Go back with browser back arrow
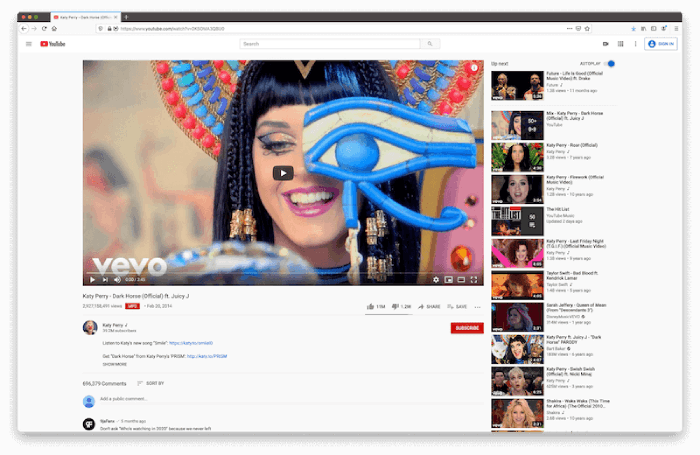The height and width of the screenshot is (455, 700). (x=24, y=29)
